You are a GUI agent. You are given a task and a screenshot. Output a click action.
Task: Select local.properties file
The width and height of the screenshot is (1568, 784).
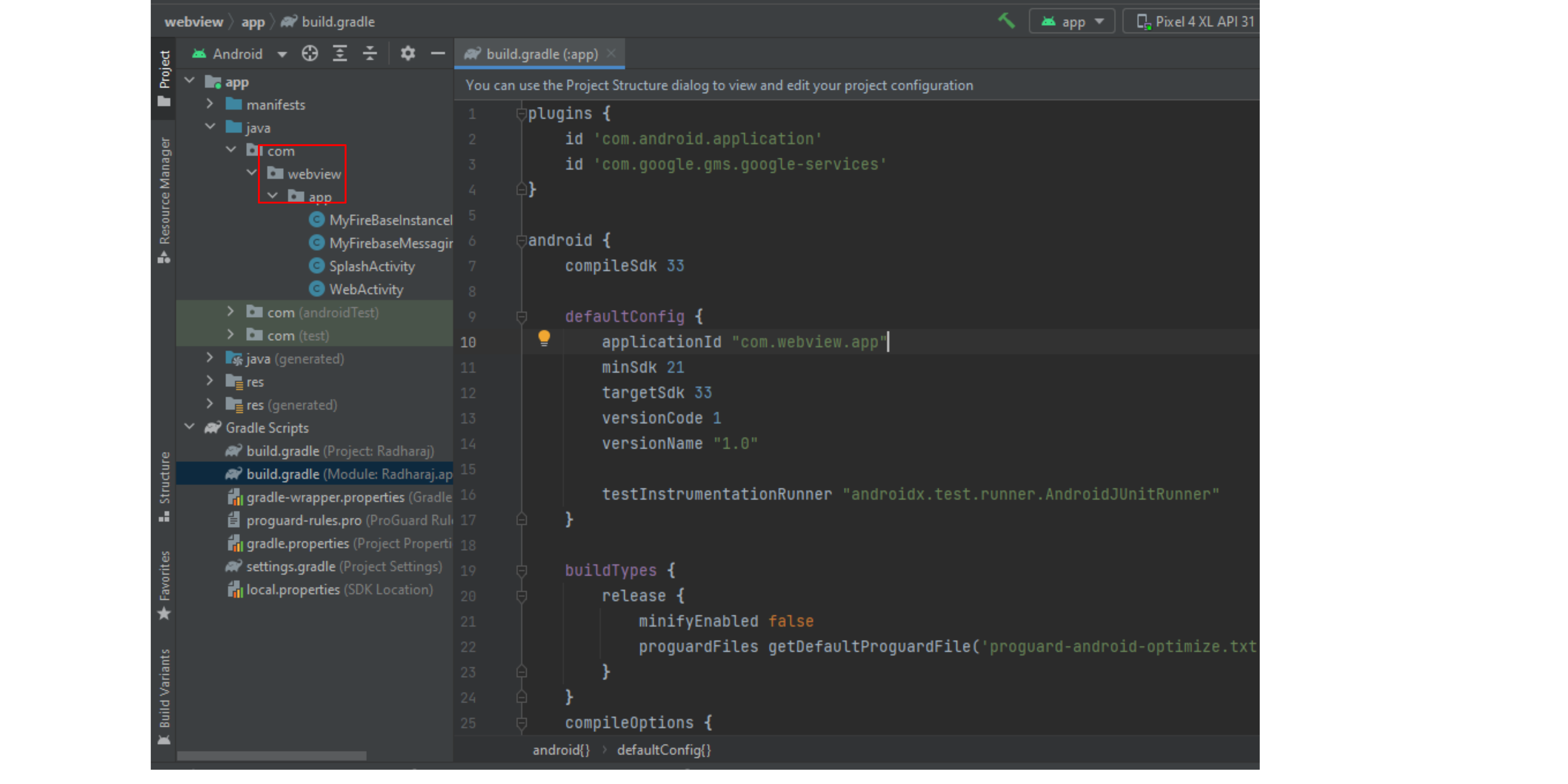[x=330, y=590]
